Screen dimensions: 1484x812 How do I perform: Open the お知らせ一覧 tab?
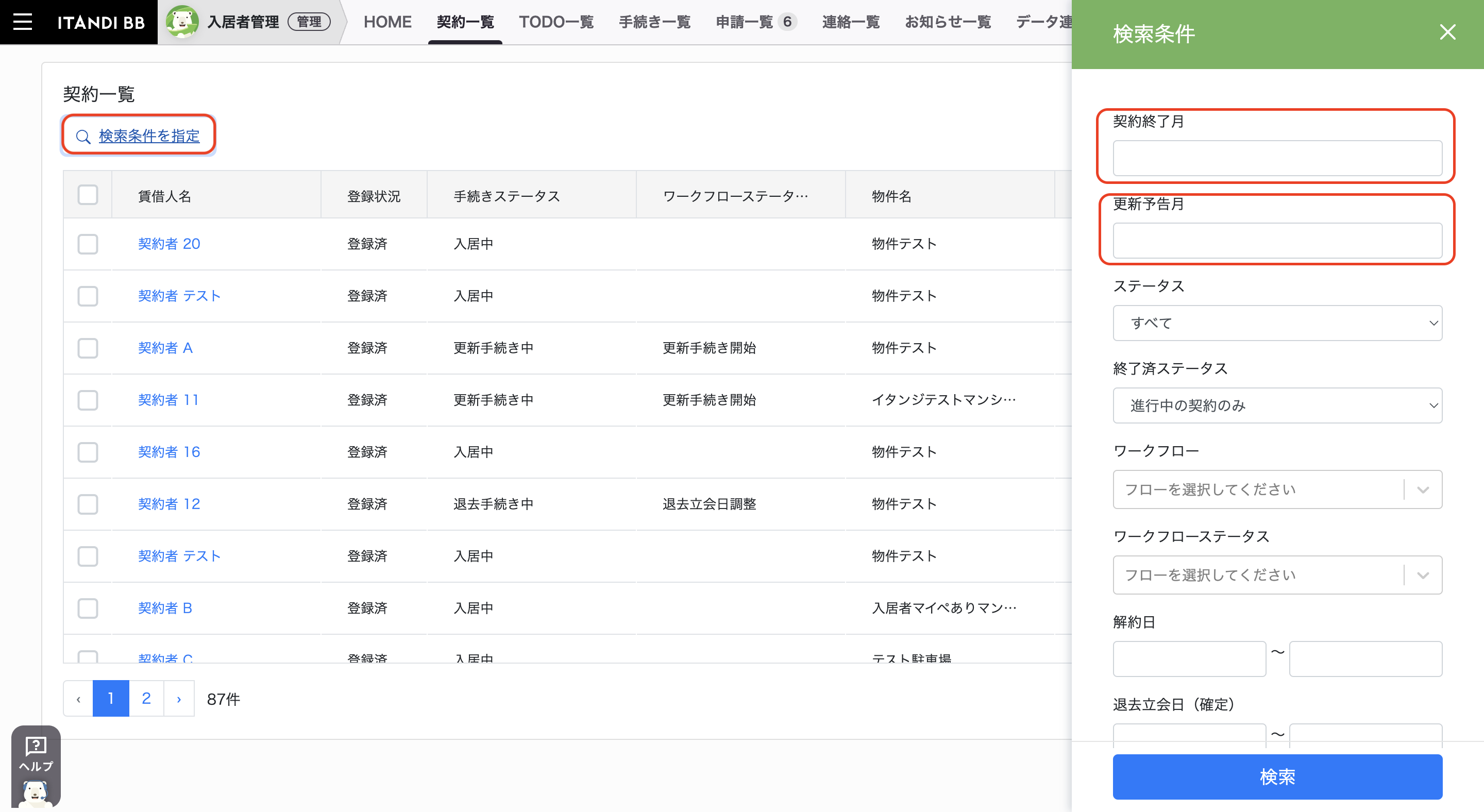point(948,22)
